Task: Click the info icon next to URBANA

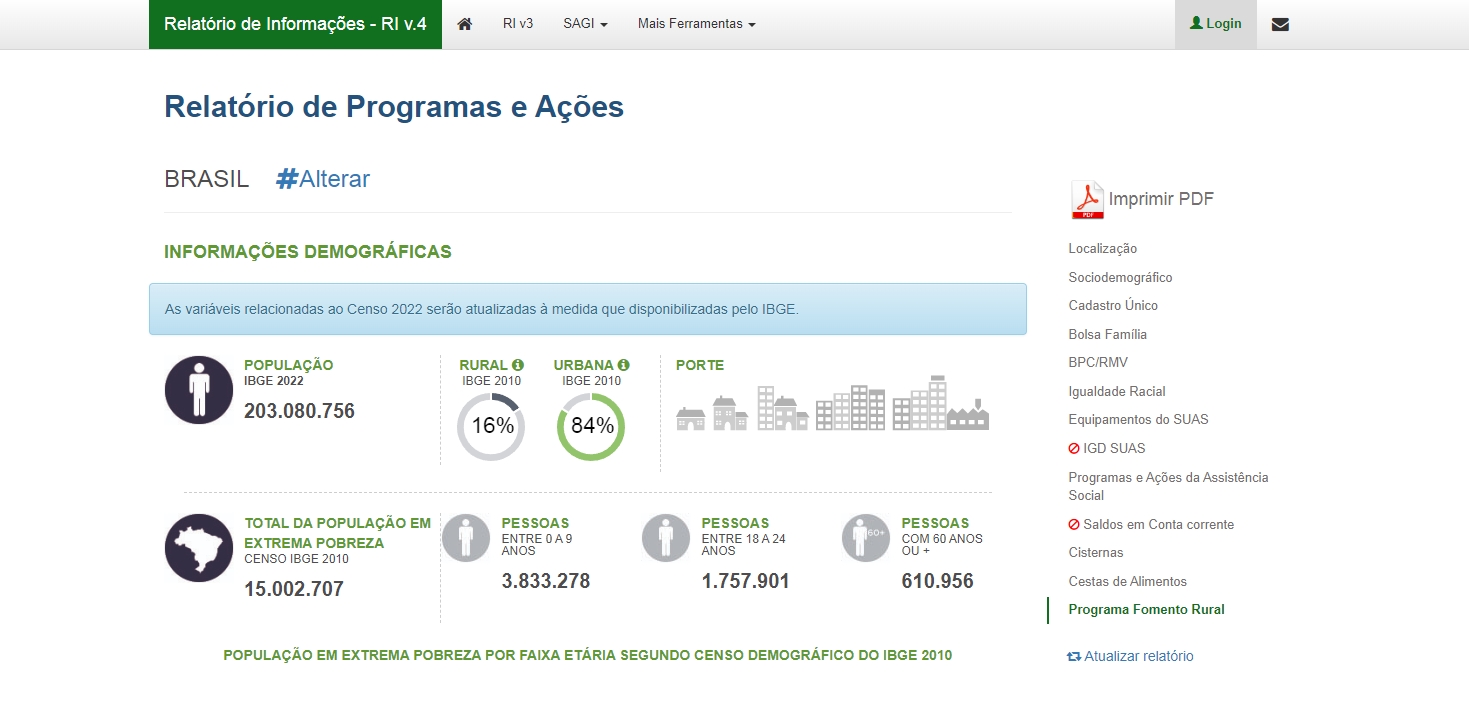Action: (x=623, y=365)
